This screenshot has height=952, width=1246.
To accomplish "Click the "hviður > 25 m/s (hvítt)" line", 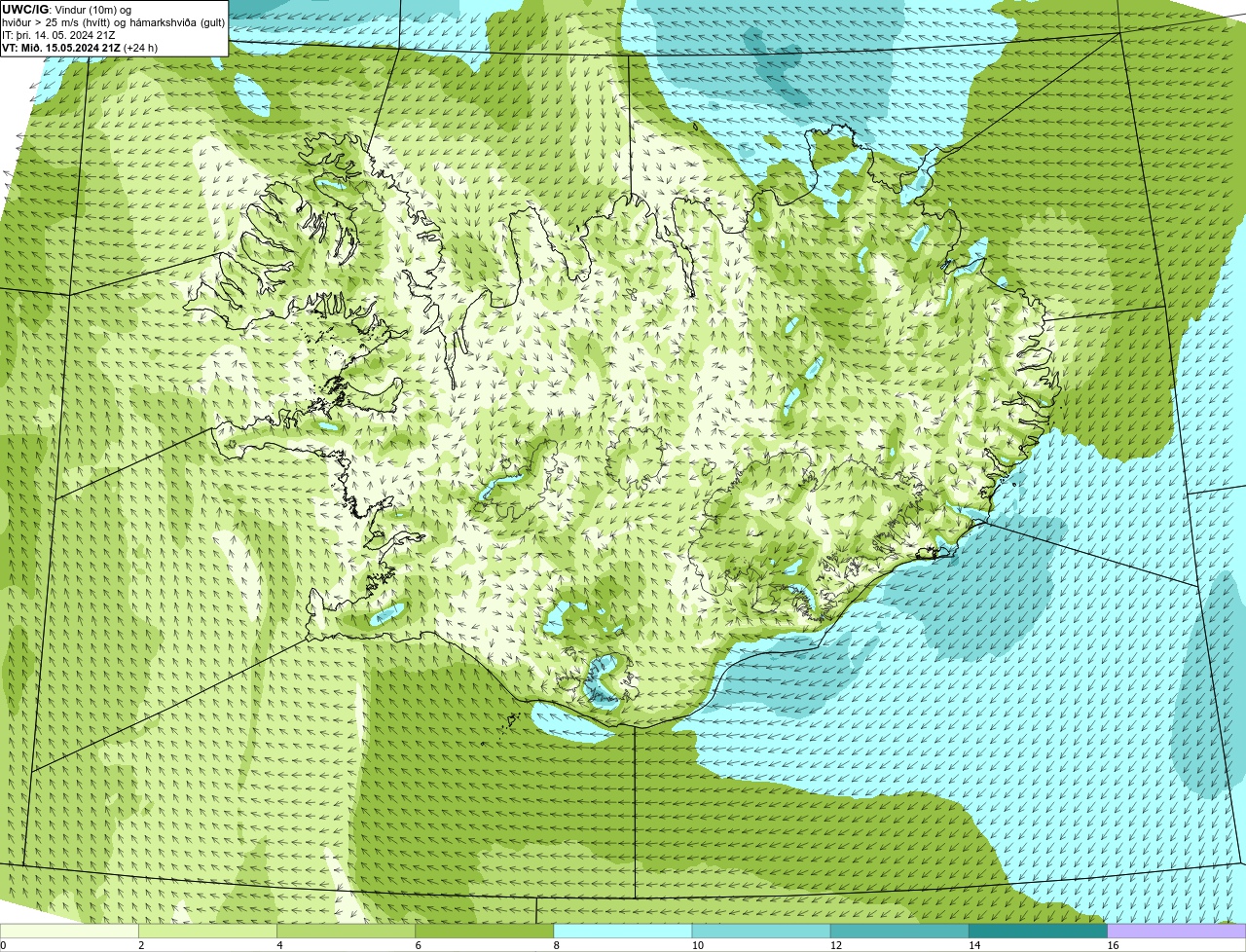I will pyautogui.click(x=114, y=21).
